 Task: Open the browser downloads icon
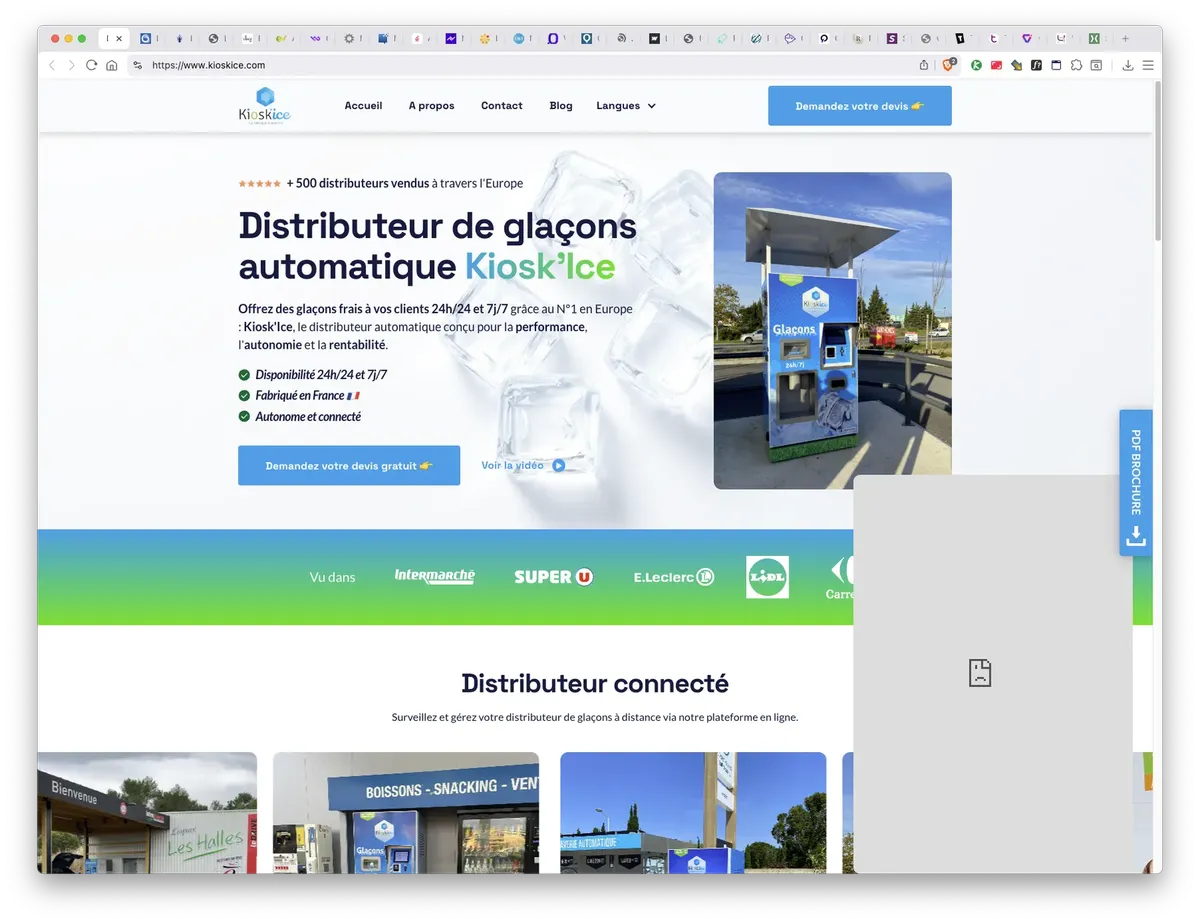click(1128, 65)
